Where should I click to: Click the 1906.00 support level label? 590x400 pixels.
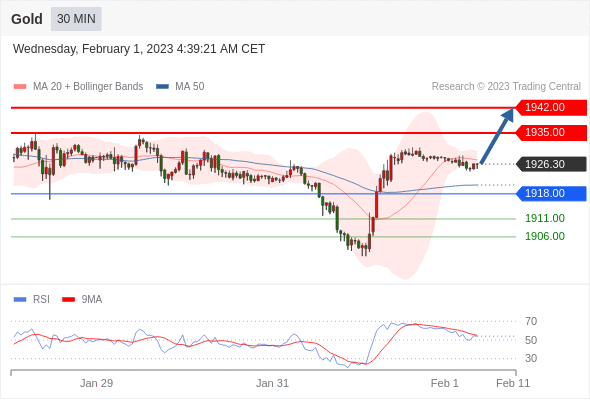click(545, 236)
